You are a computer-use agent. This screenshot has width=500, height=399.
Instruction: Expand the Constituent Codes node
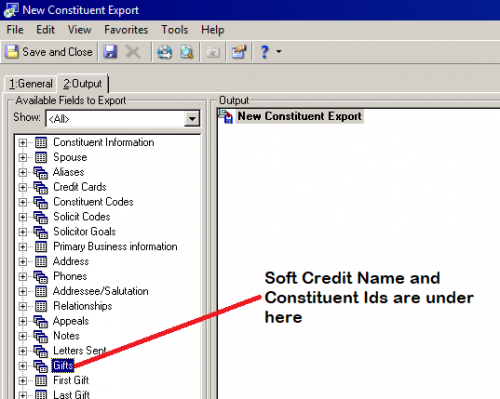tap(22, 202)
